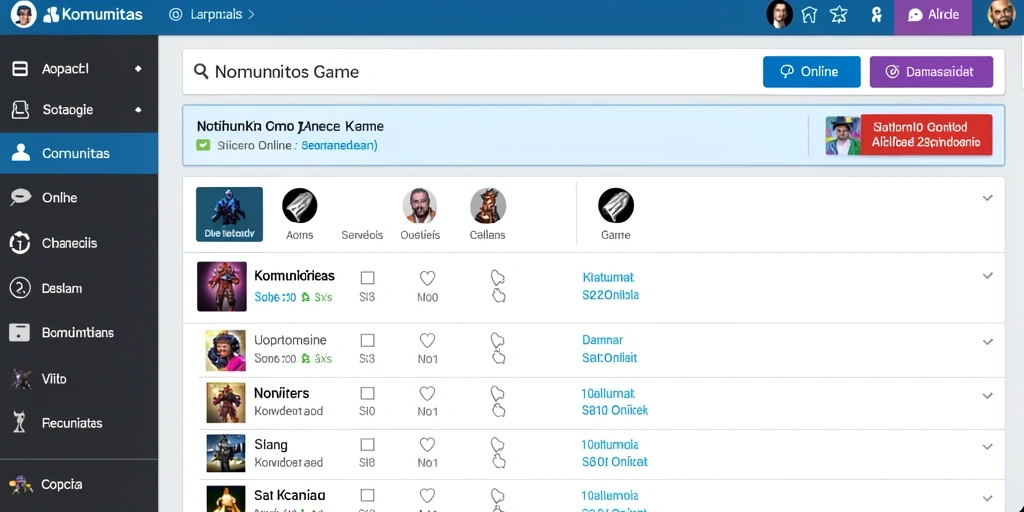The height and width of the screenshot is (512, 1024).
Task: Click the red Satiomi0 Conliod banner
Action: pos(927,135)
